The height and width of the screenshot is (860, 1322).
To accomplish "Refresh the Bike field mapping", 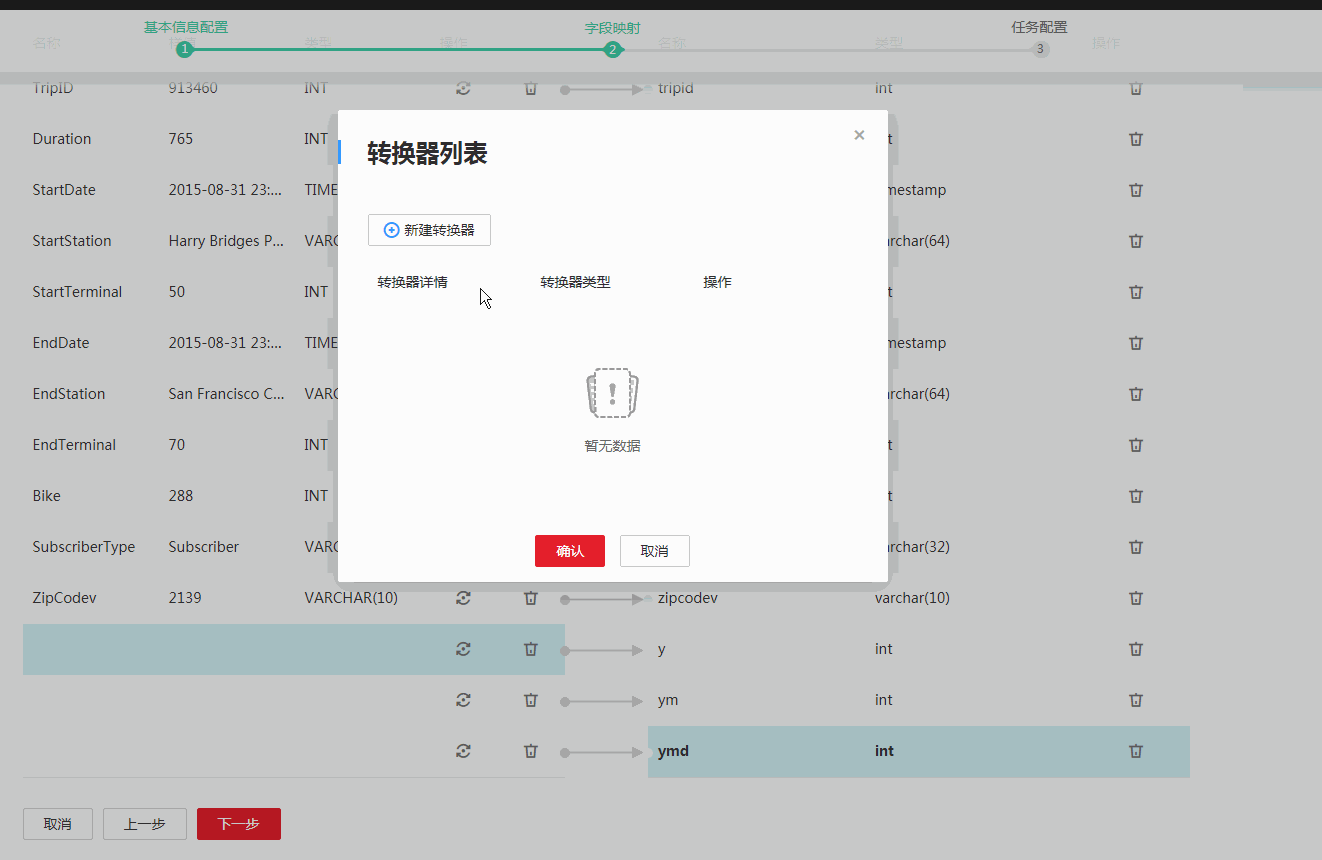I will 463,495.
